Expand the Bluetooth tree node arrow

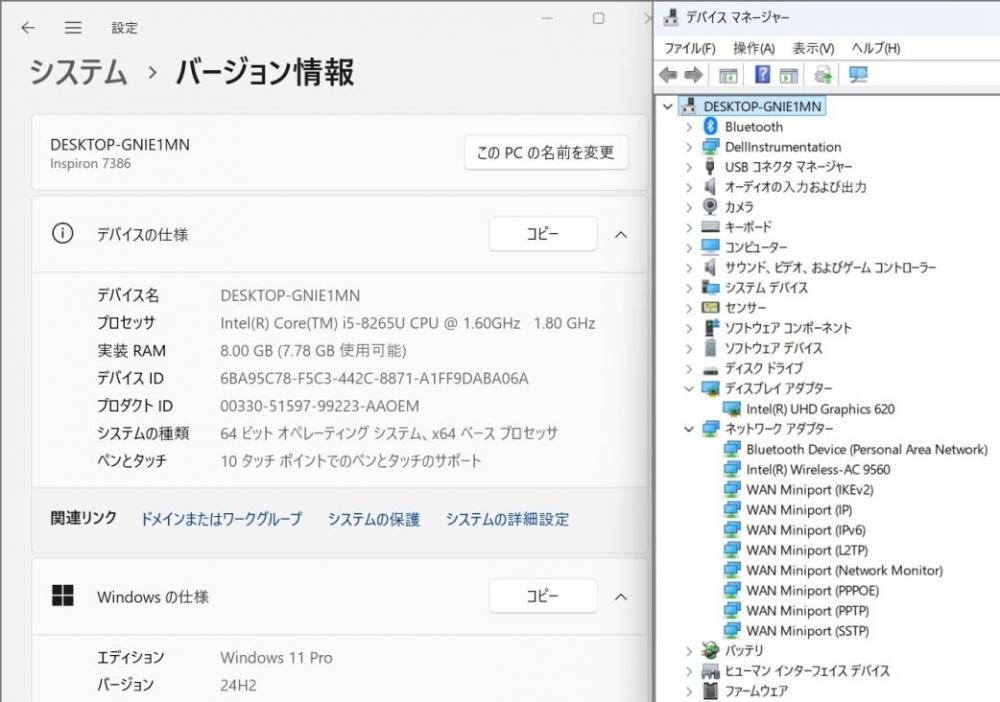coord(689,127)
